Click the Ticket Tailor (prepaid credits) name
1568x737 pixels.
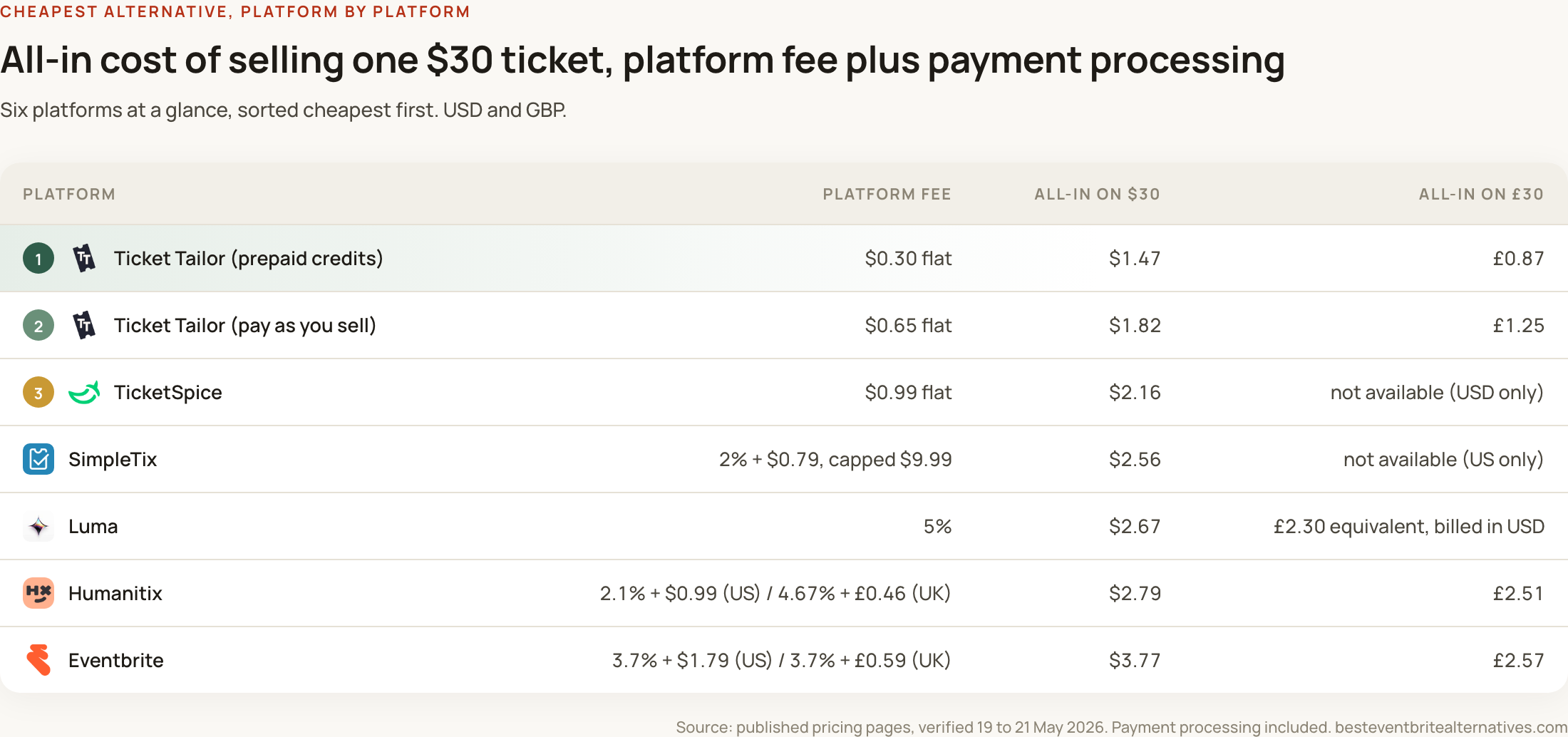click(249, 258)
